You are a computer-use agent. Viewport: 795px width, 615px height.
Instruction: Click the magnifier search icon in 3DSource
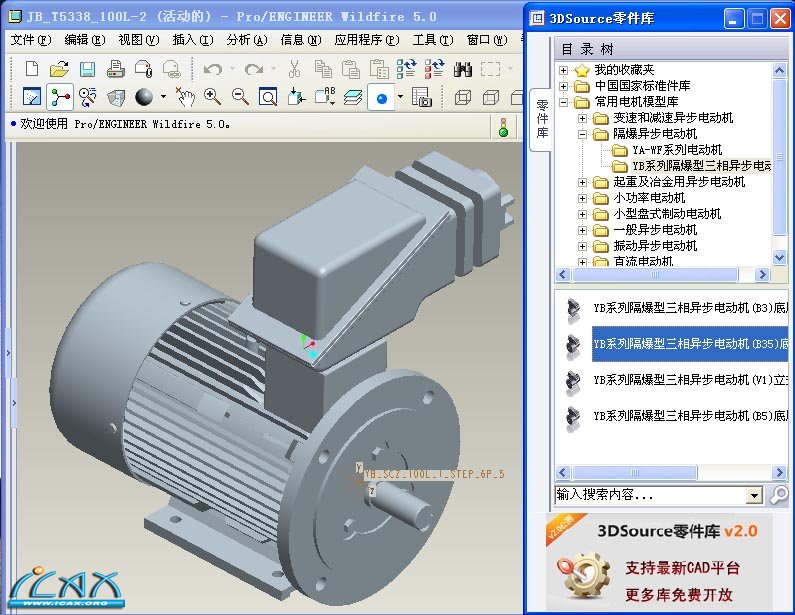coord(778,494)
